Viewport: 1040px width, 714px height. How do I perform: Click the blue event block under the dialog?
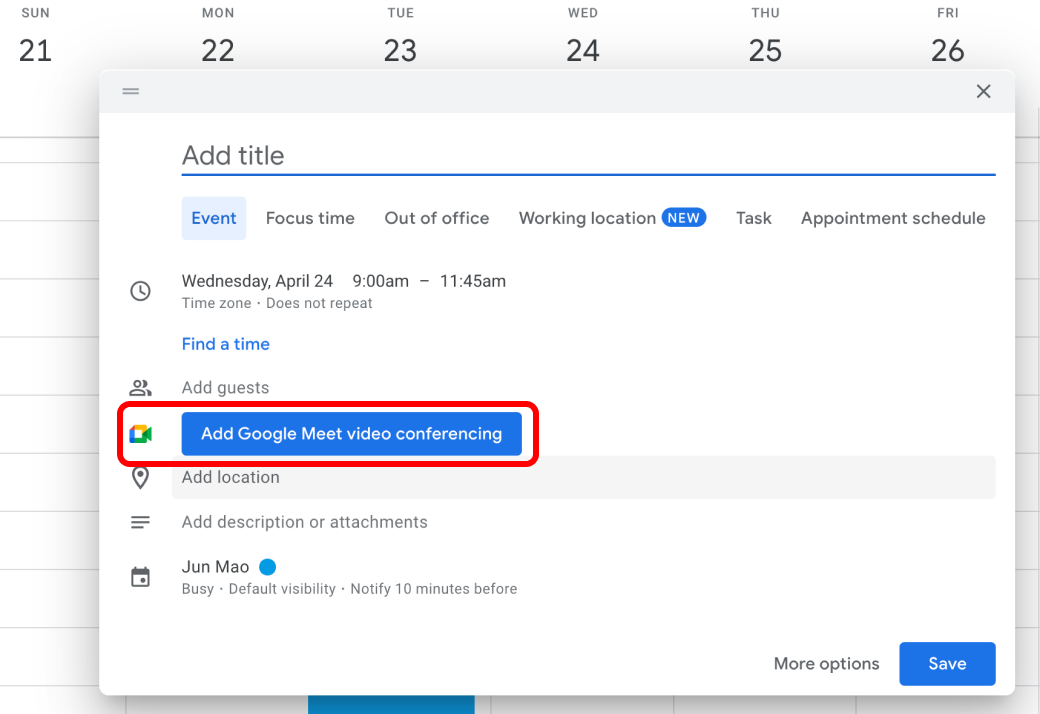[x=391, y=705]
